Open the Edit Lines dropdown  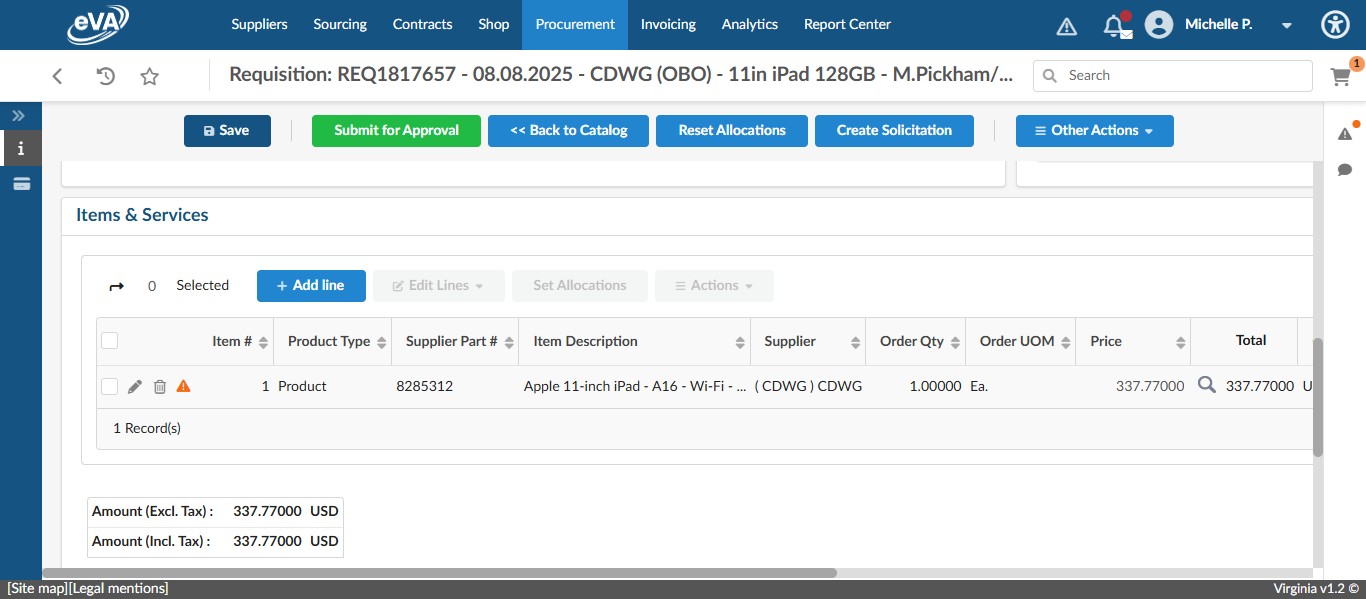[438, 285]
